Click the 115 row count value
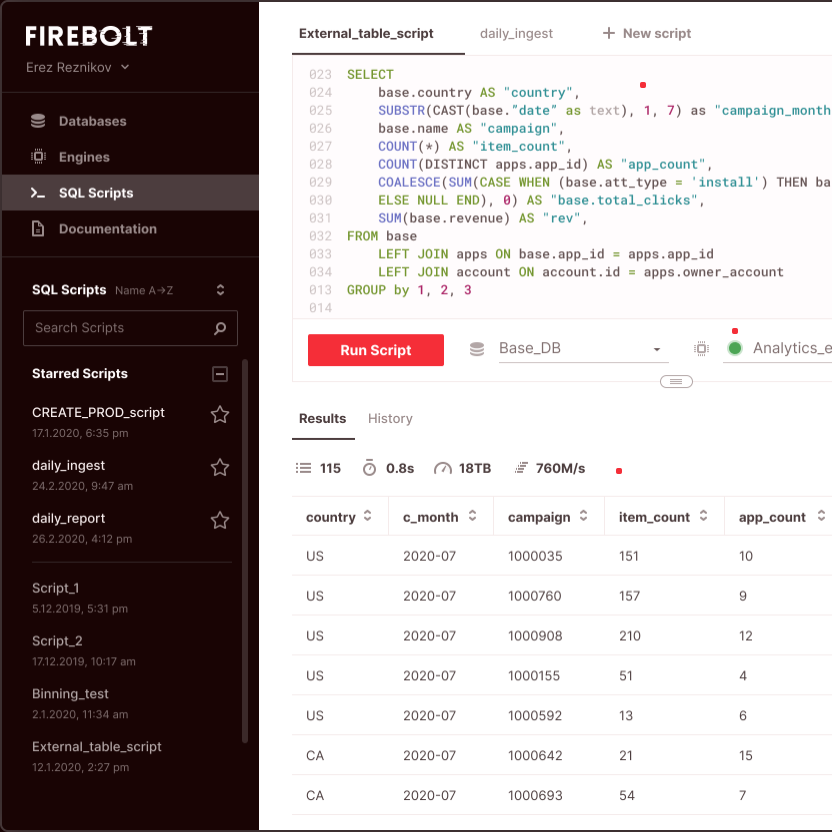Image resolution: width=832 pixels, height=832 pixels. pyautogui.click(x=330, y=468)
